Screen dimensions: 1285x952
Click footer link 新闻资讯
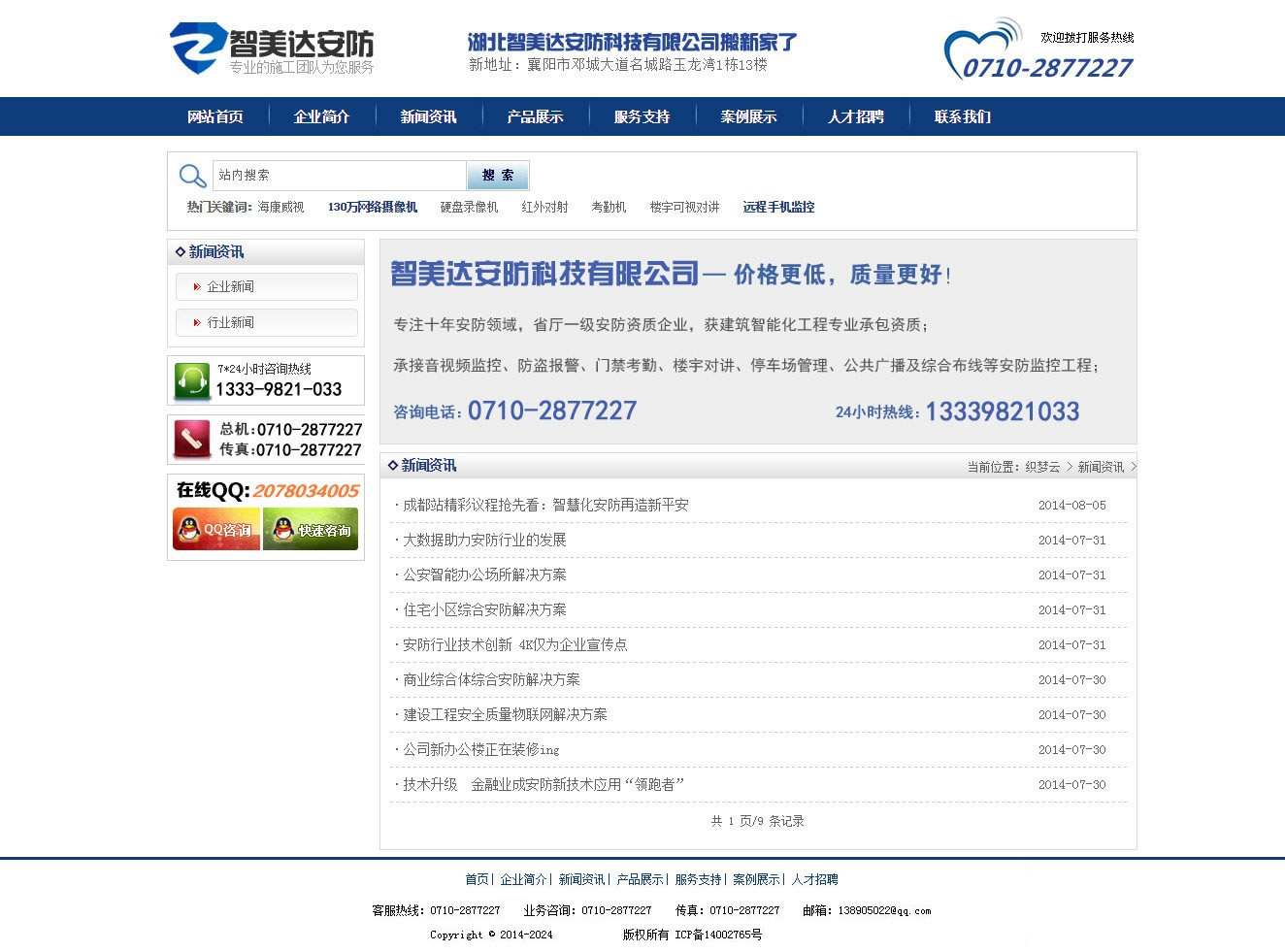581,880
